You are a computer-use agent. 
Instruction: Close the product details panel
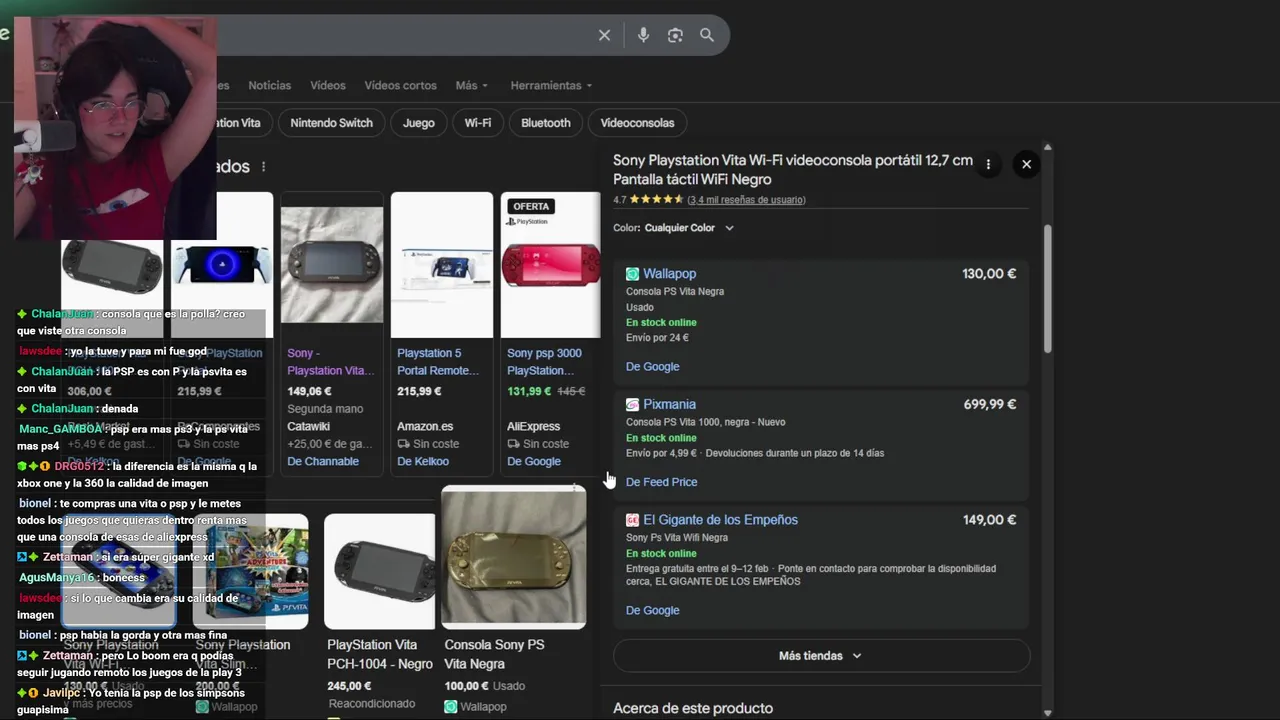tap(1026, 165)
